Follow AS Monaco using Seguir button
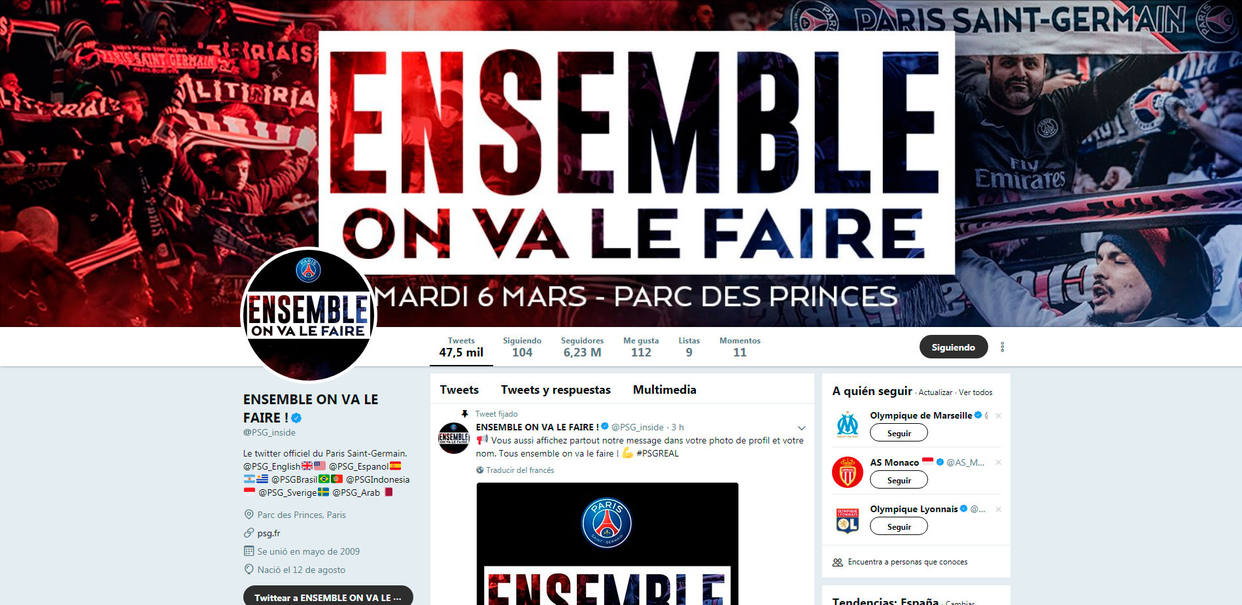1242x605 pixels. 899,480
